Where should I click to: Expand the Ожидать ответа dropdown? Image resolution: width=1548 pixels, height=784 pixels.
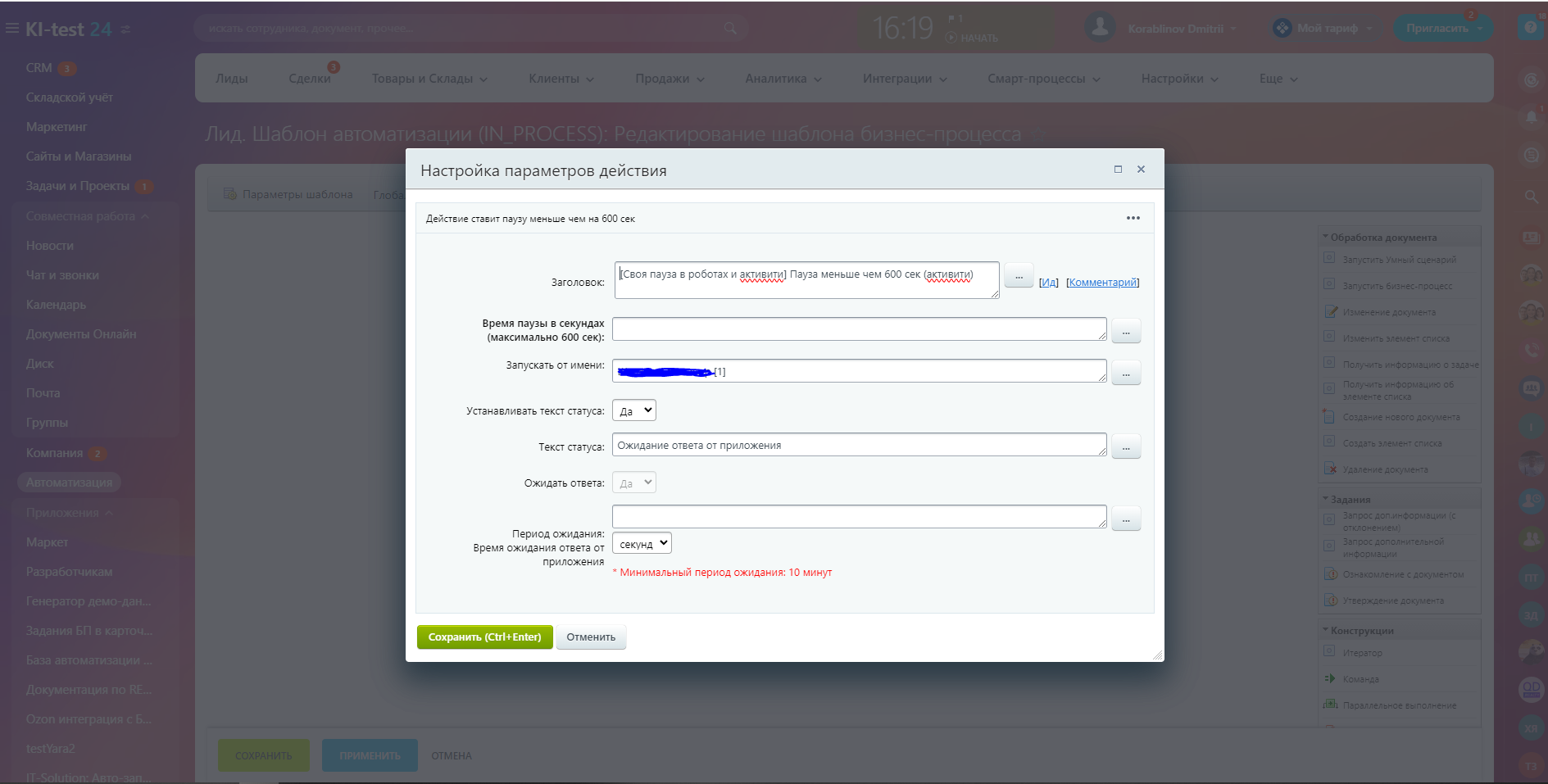pyautogui.click(x=634, y=483)
